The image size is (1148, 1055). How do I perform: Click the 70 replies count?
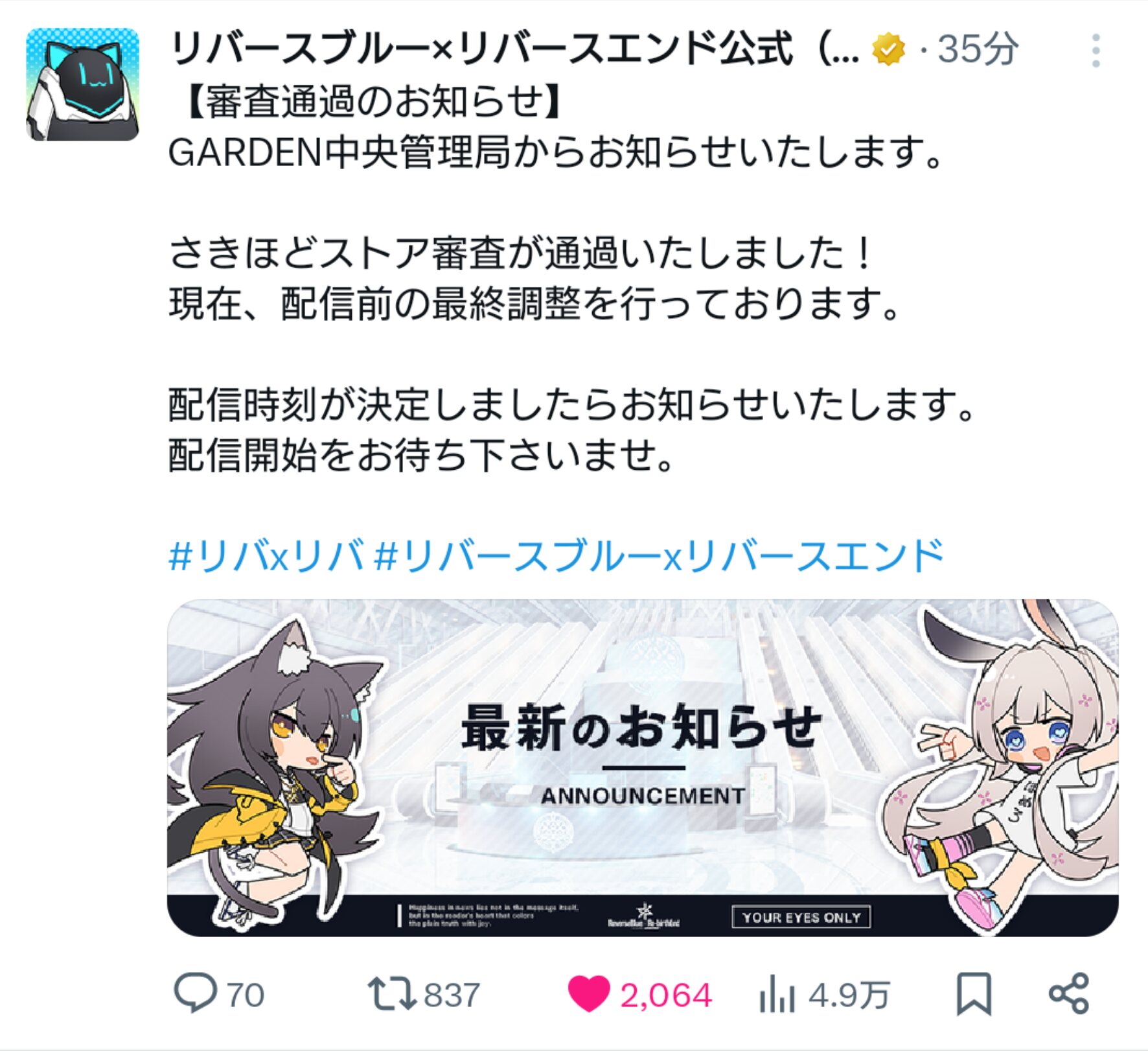pos(246,995)
